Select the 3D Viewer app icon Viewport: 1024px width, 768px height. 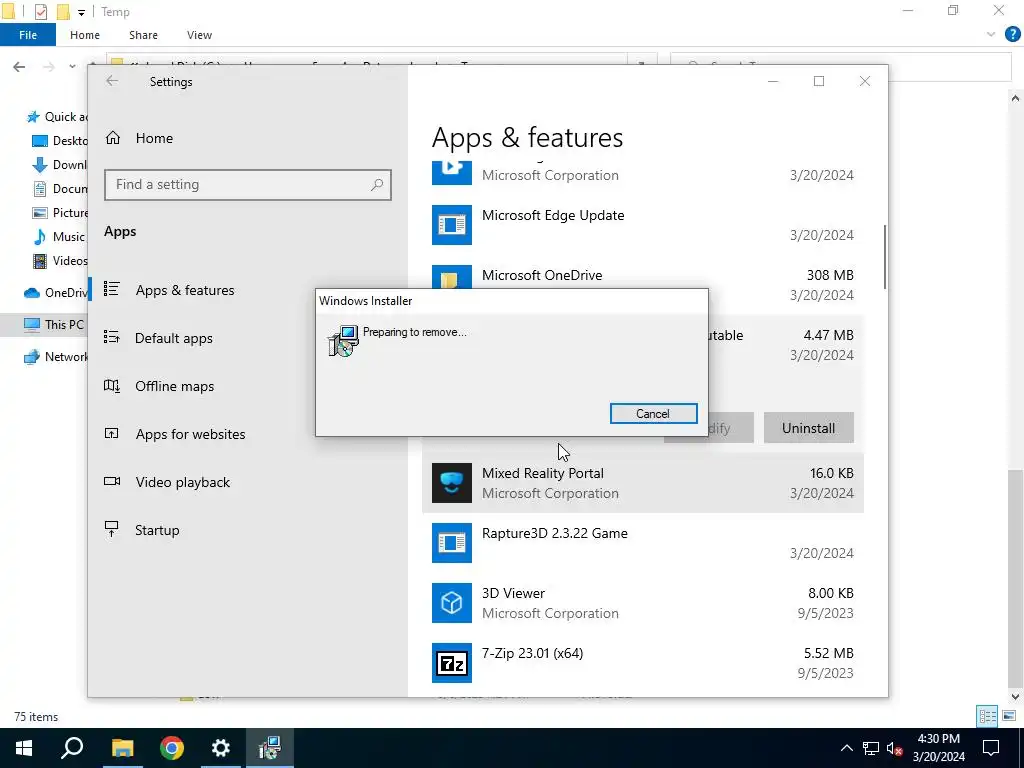[x=452, y=603]
